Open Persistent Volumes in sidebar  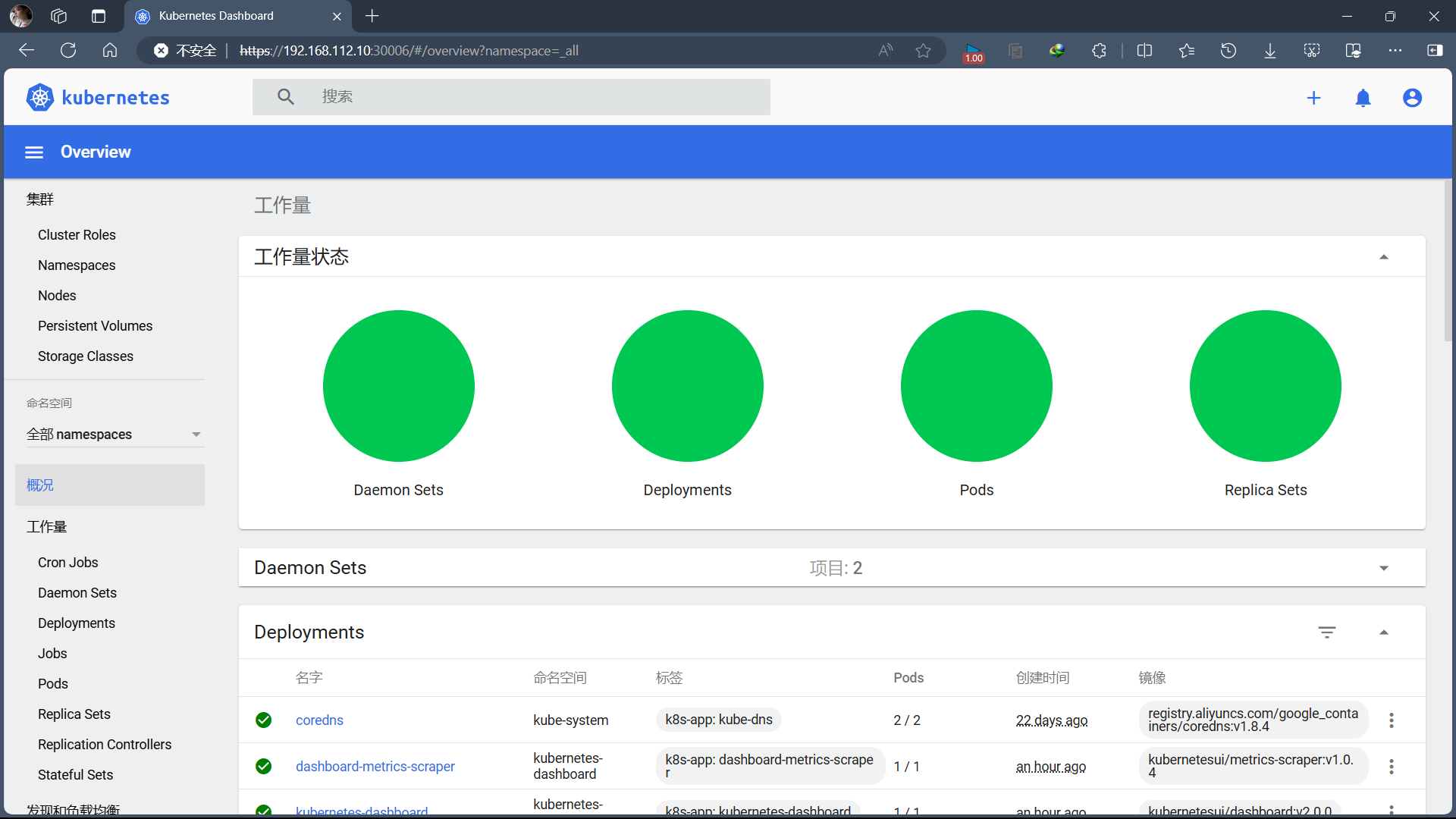pos(95,326)
